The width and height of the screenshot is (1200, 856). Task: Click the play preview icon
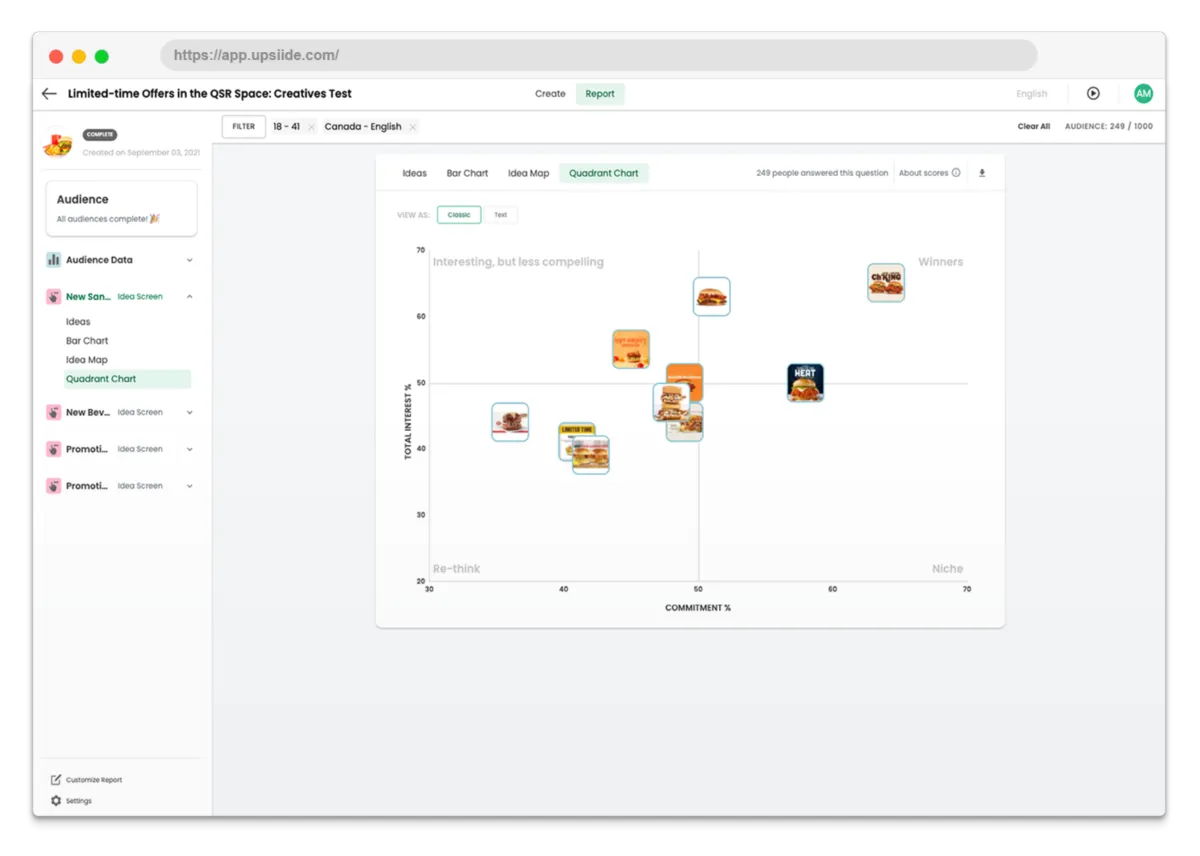(1093, 93)
